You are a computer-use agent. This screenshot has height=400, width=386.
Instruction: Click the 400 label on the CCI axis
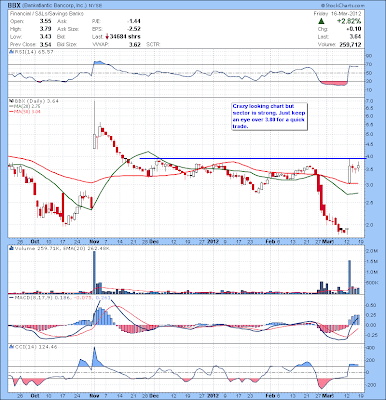point(370,348)
